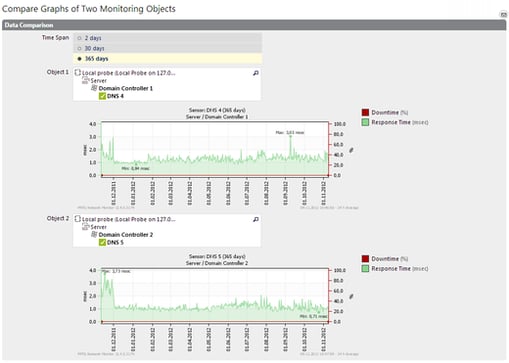Click Response Time label in DNS 5 legend
The height and width of the screenshot is (363, 509).
pyautogui.click(x=400, y=269)
